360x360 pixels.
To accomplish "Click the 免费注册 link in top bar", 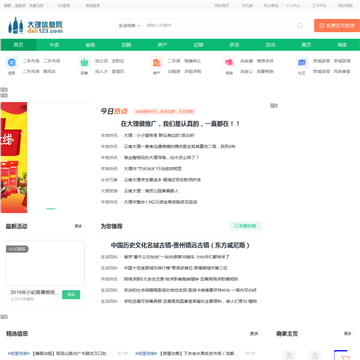I will [x=36, y=6].
